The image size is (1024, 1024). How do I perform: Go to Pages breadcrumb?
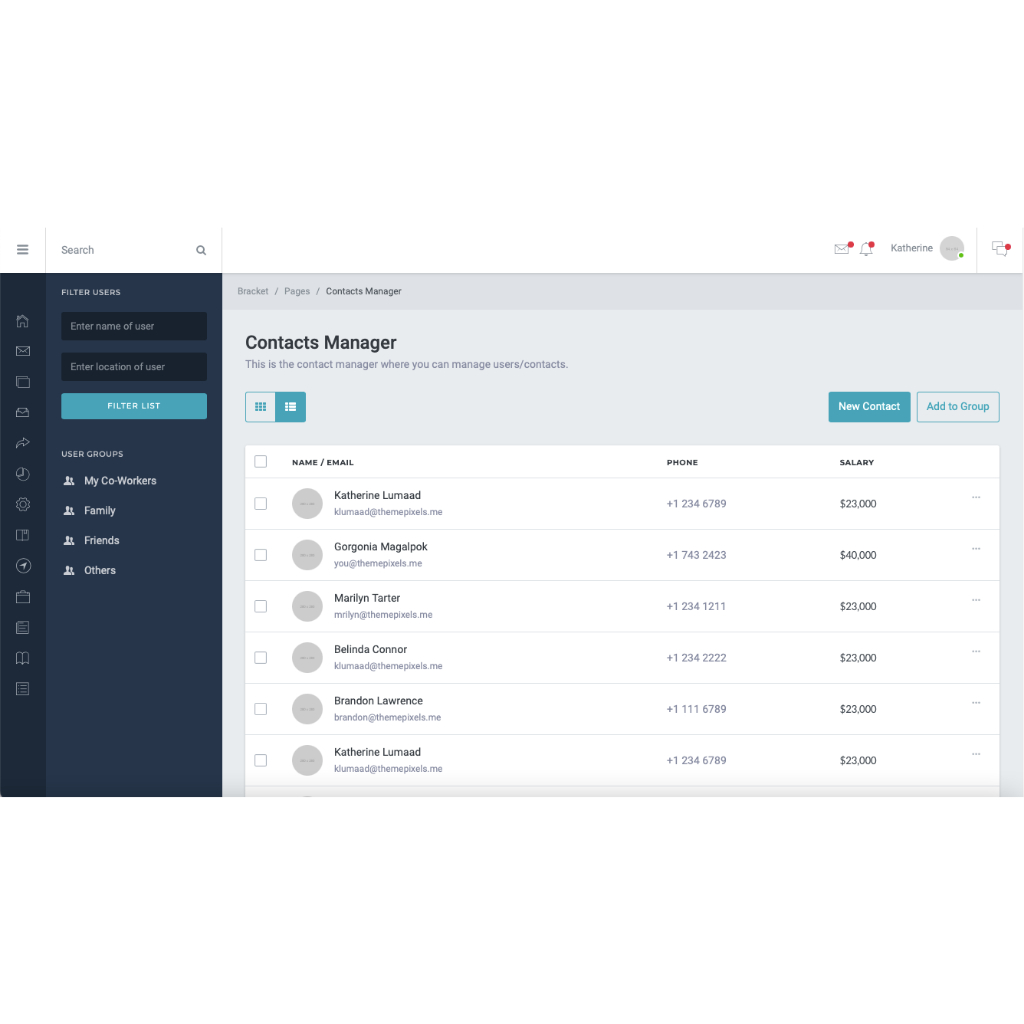tap(297, 291)
